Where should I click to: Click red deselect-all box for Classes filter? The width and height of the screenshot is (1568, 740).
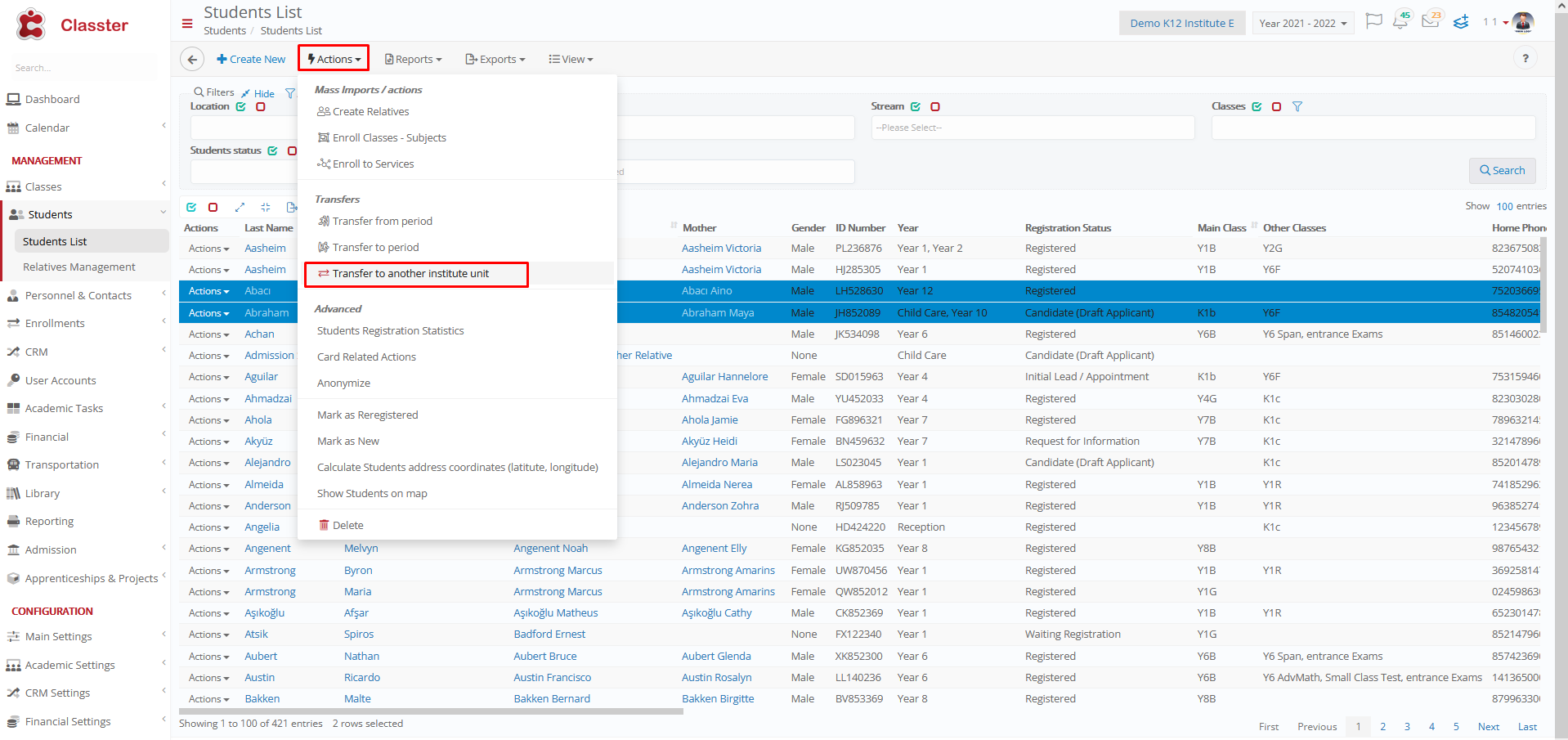(1277, 106)
